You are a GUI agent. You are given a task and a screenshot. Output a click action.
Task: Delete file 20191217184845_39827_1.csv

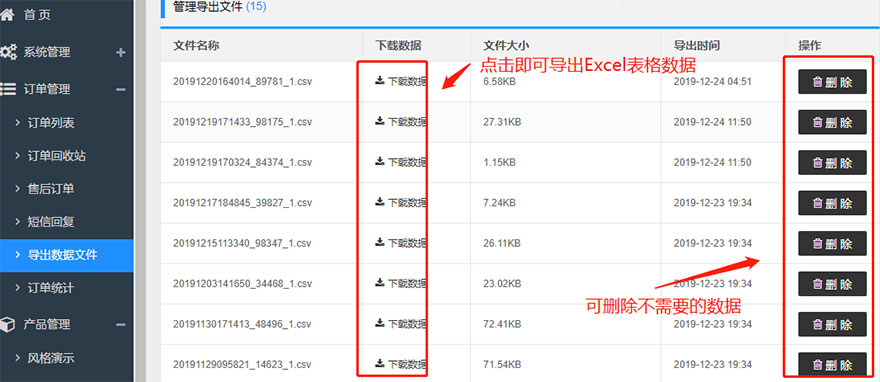[x=832, y=203]
